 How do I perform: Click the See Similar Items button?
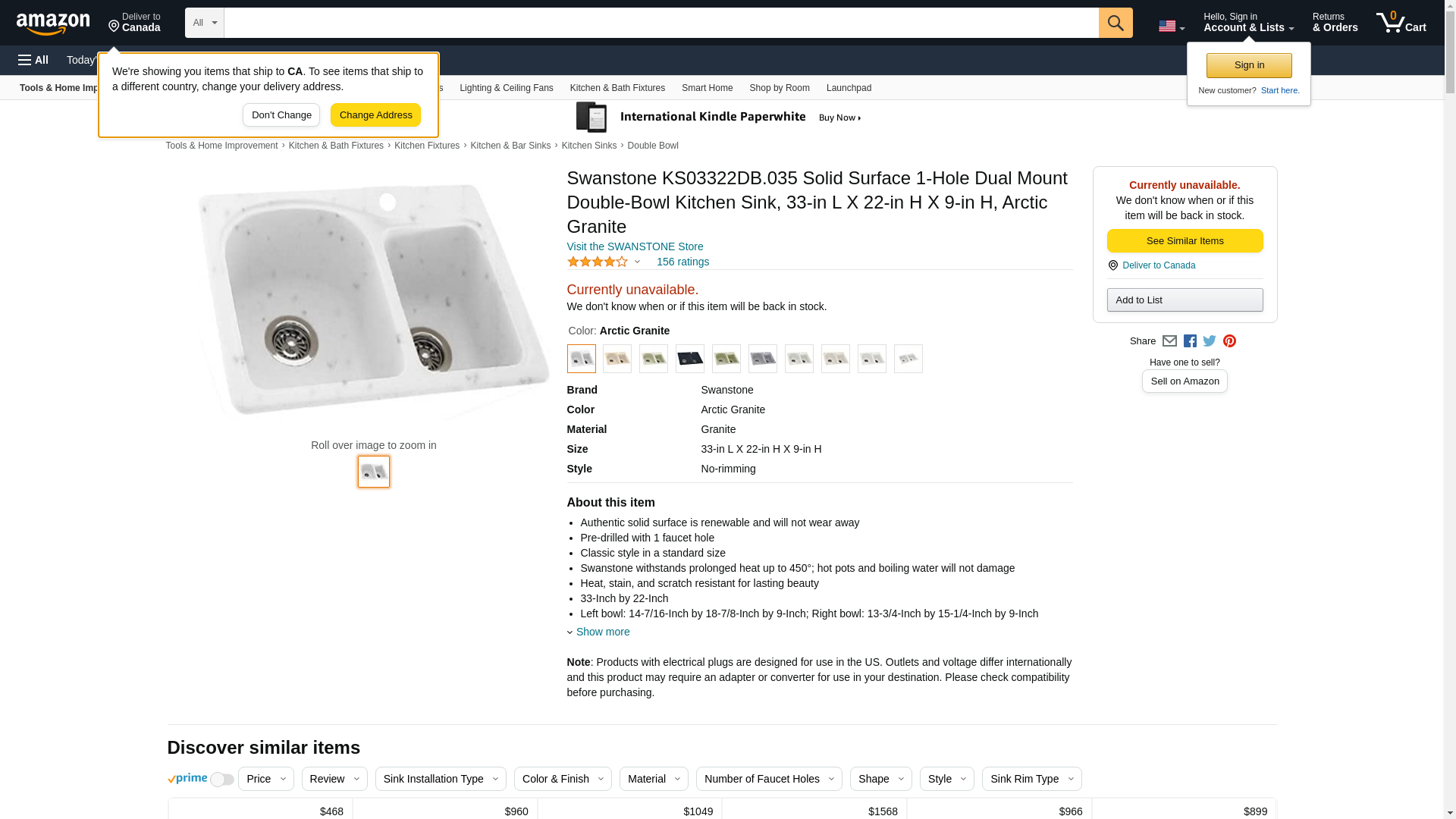click(1185, 240)
